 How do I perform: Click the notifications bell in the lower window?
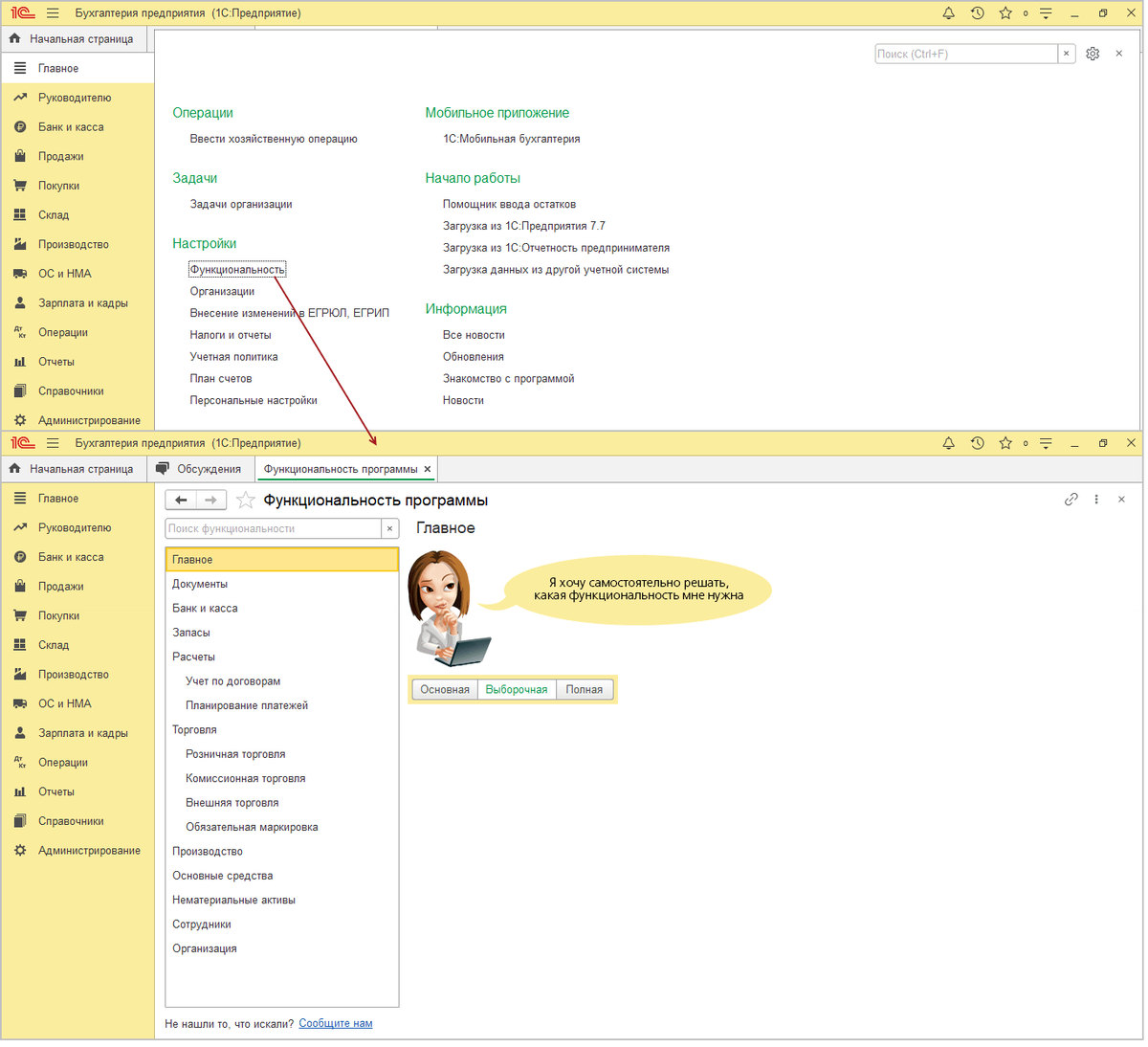tap(948, 443)
